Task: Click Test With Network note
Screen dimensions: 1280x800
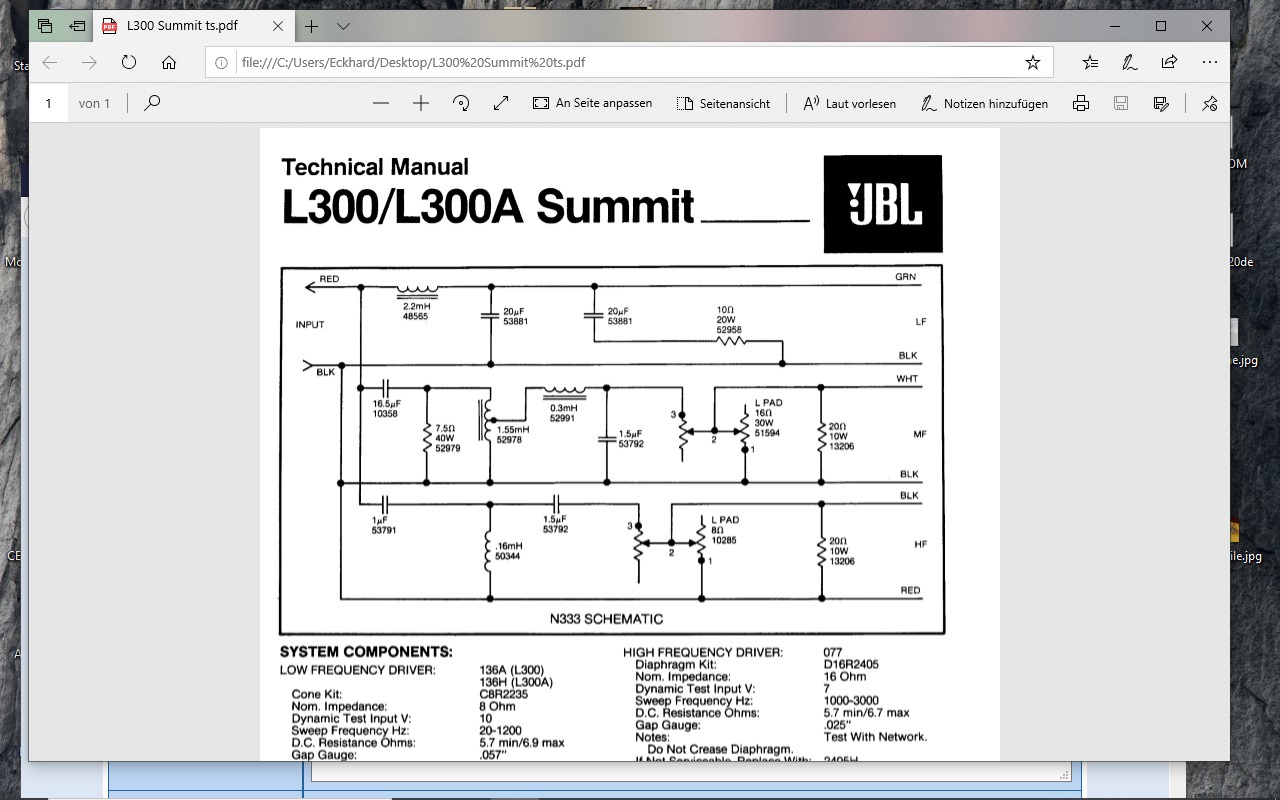Action: point(875,737)
